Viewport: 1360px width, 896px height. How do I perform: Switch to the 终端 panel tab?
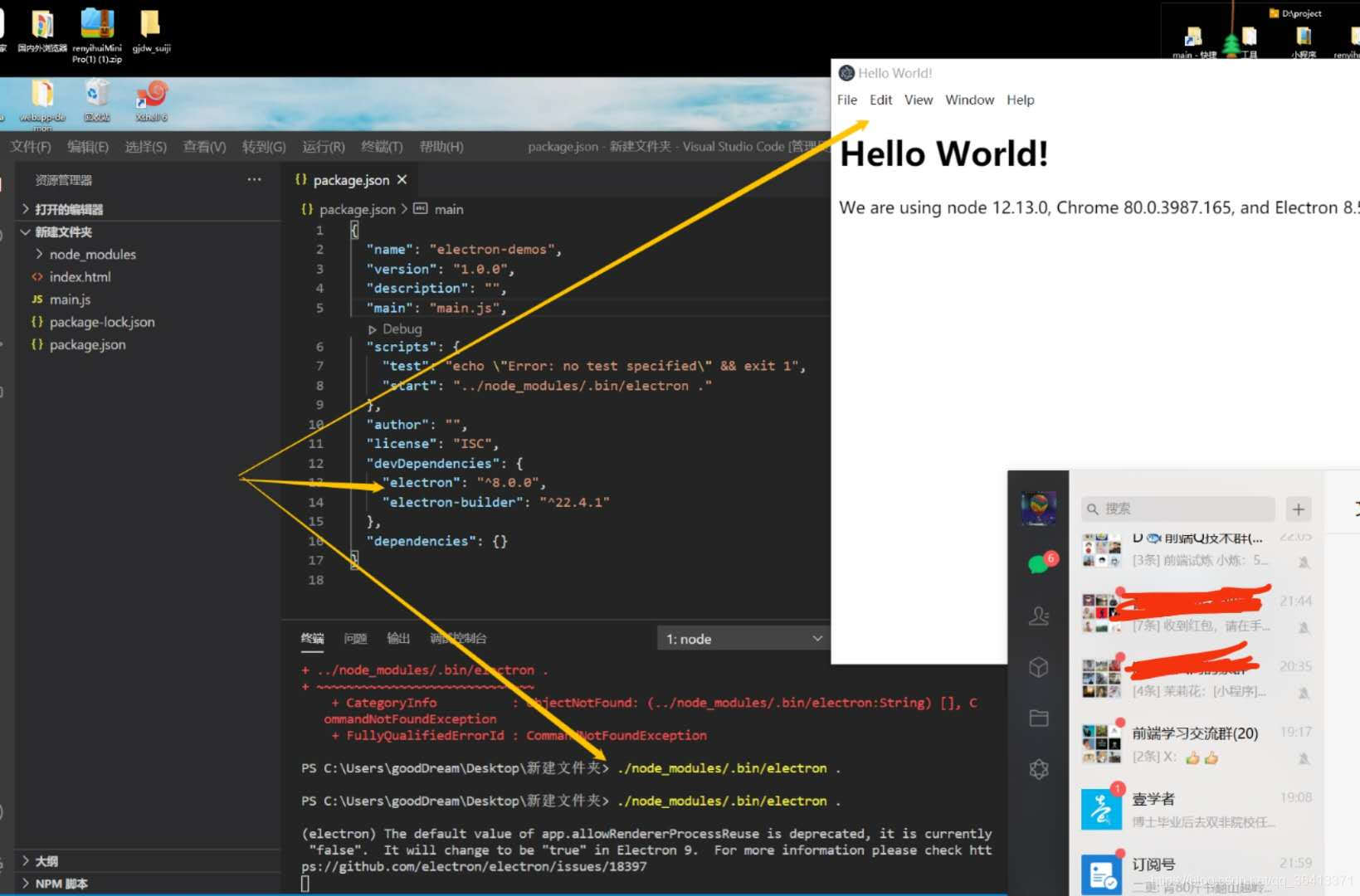[x=312, y=638]
